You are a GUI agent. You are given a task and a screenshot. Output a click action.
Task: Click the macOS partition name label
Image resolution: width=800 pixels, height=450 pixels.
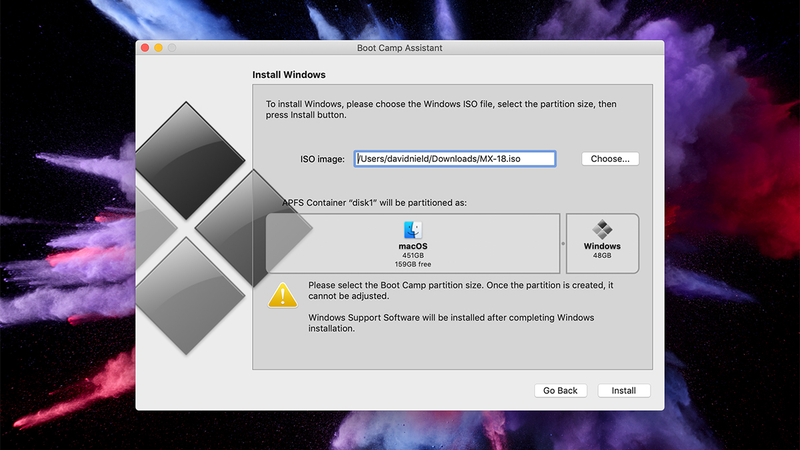tap(413, 246)
